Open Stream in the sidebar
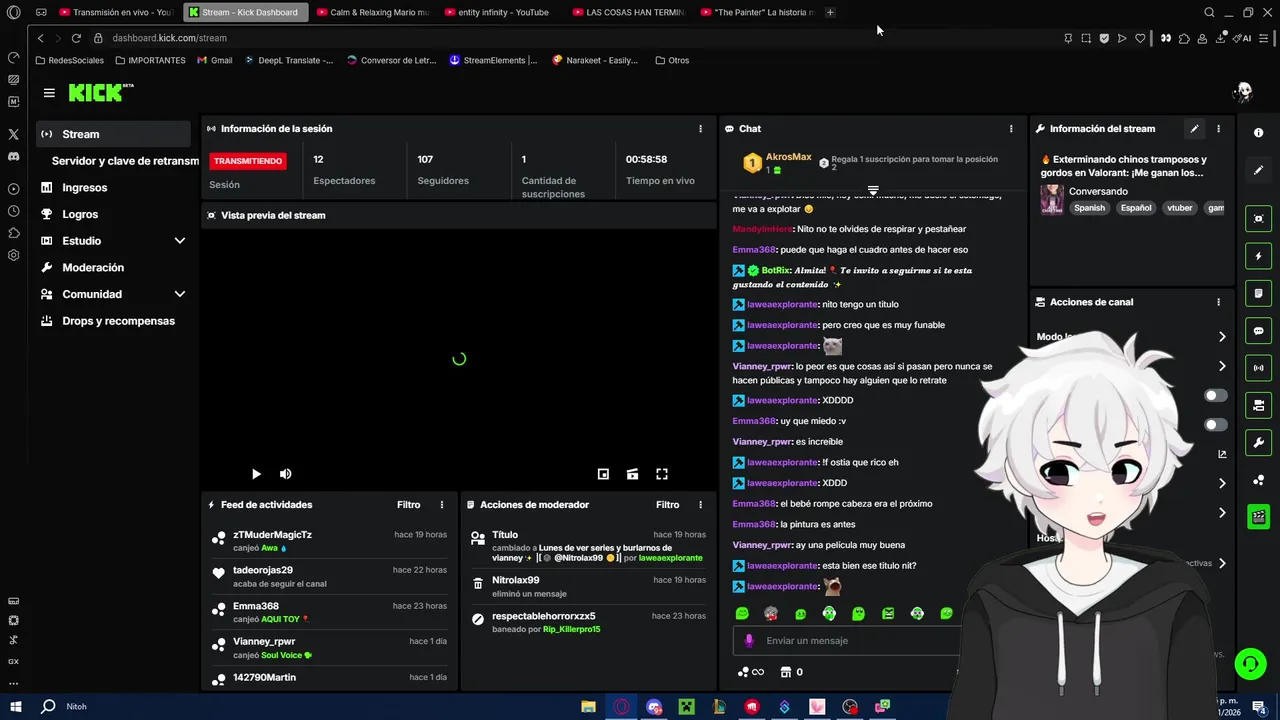Image resolution: width=1280 pixels, height=720 pixels. 113,134
